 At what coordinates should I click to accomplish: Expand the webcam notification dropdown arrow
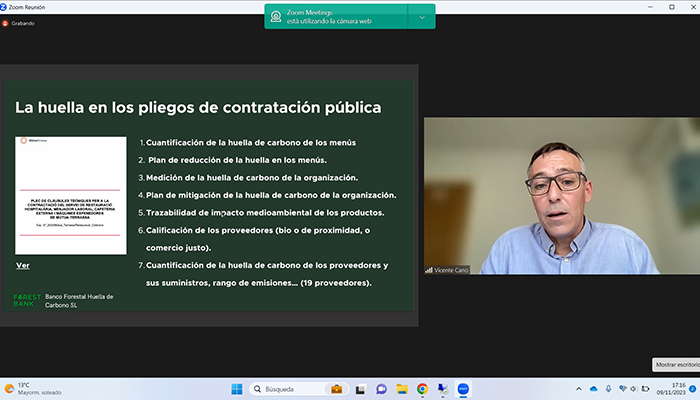[423, 17]
